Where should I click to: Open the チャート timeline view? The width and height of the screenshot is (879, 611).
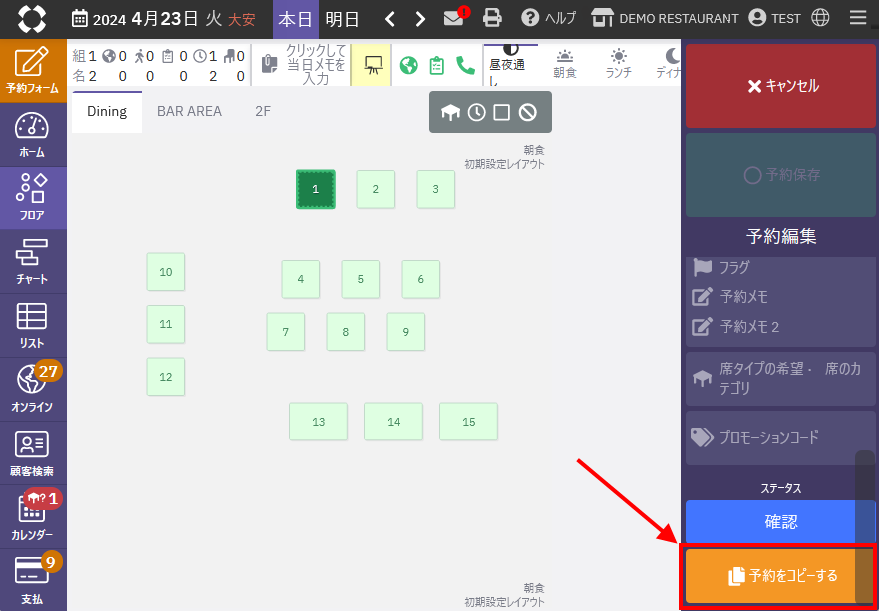point(33,262)
